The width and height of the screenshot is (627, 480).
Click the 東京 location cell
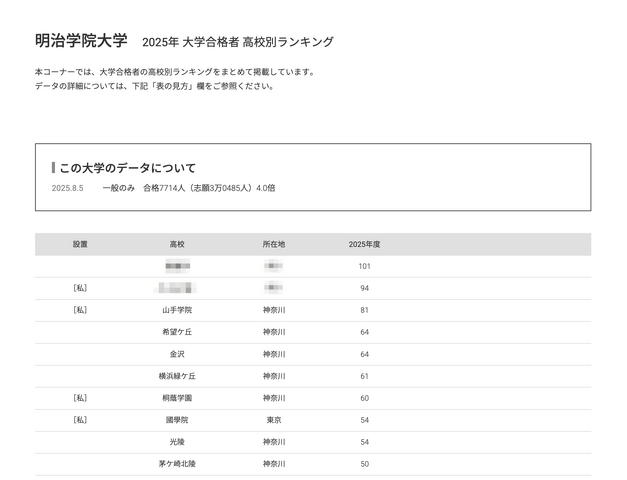[274, 420]
